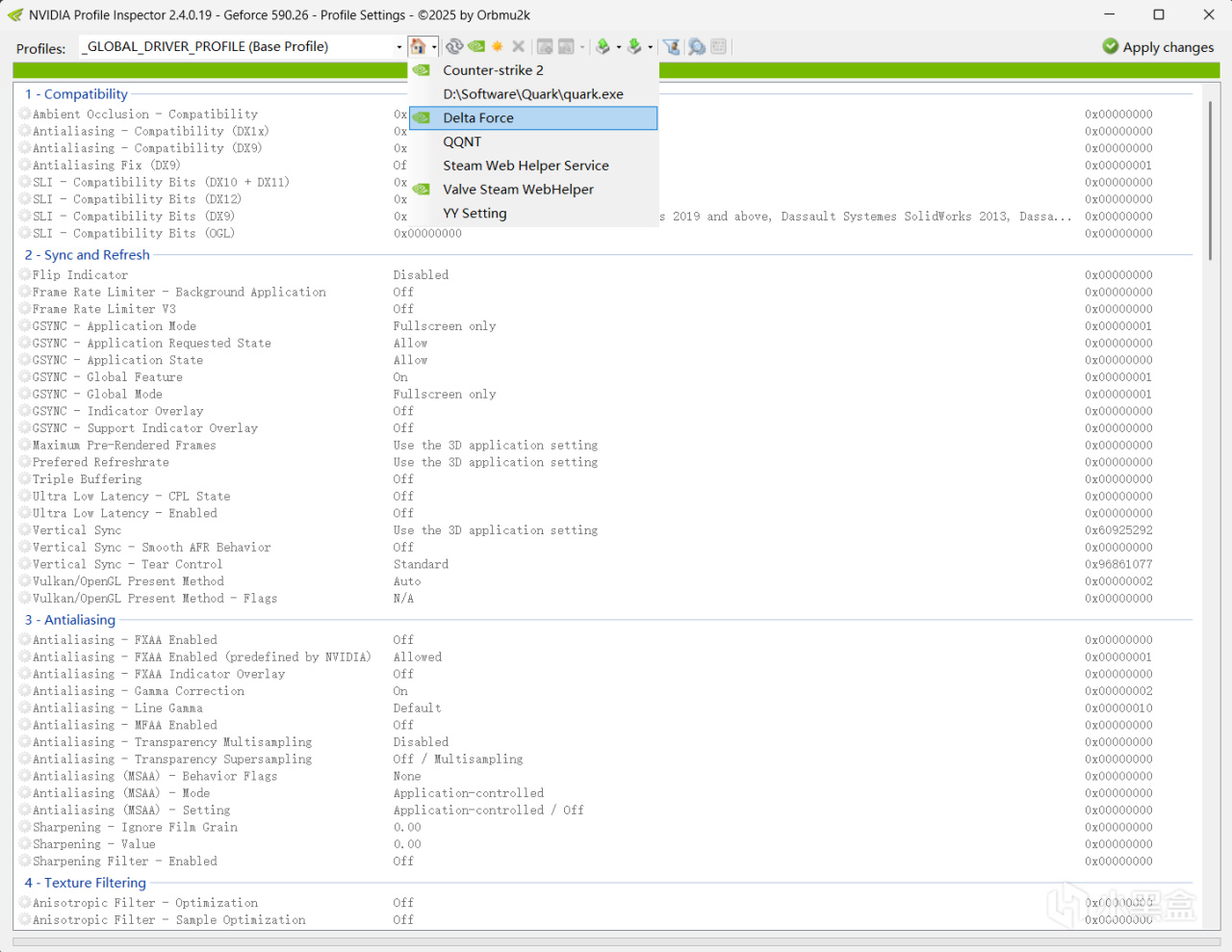Select Antialiasing (MSAA) - Behavior Flags row

click(x=155, y=777)
